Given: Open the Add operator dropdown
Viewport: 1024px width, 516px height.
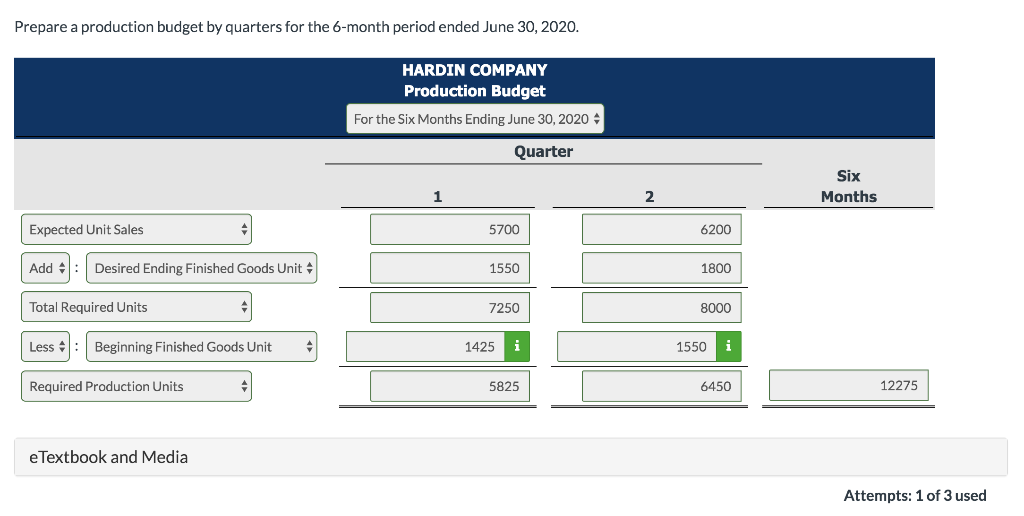Looking at the screenshot, I should (x=45, y=268).
